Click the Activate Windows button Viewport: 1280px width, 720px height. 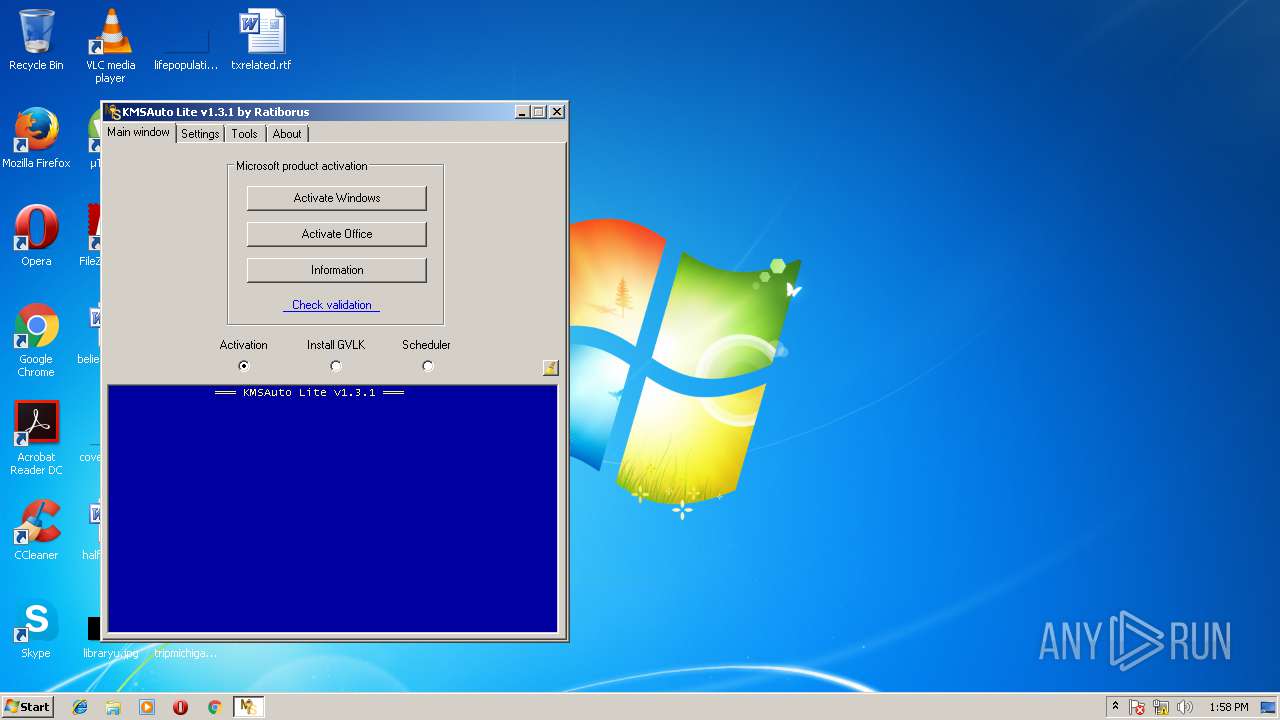click(337, 198)
